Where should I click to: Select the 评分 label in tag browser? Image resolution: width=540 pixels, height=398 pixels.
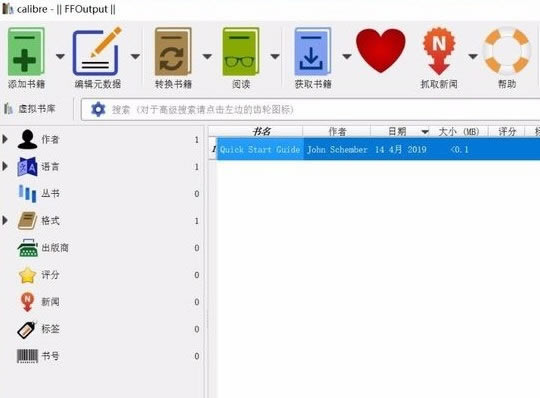50,275
